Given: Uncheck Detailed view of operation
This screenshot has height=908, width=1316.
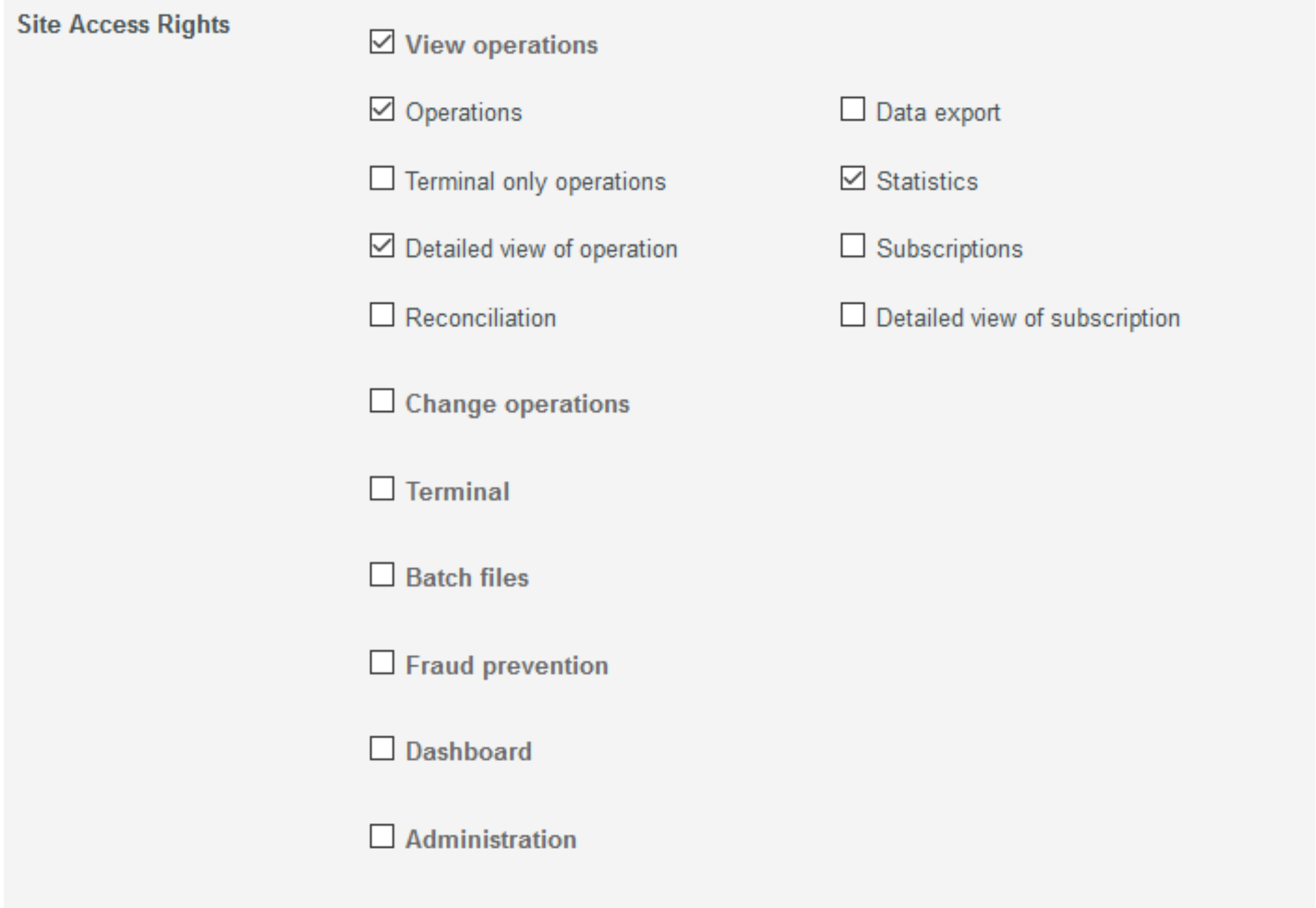Looking at the screenshot, I should (x=382, y=246).
